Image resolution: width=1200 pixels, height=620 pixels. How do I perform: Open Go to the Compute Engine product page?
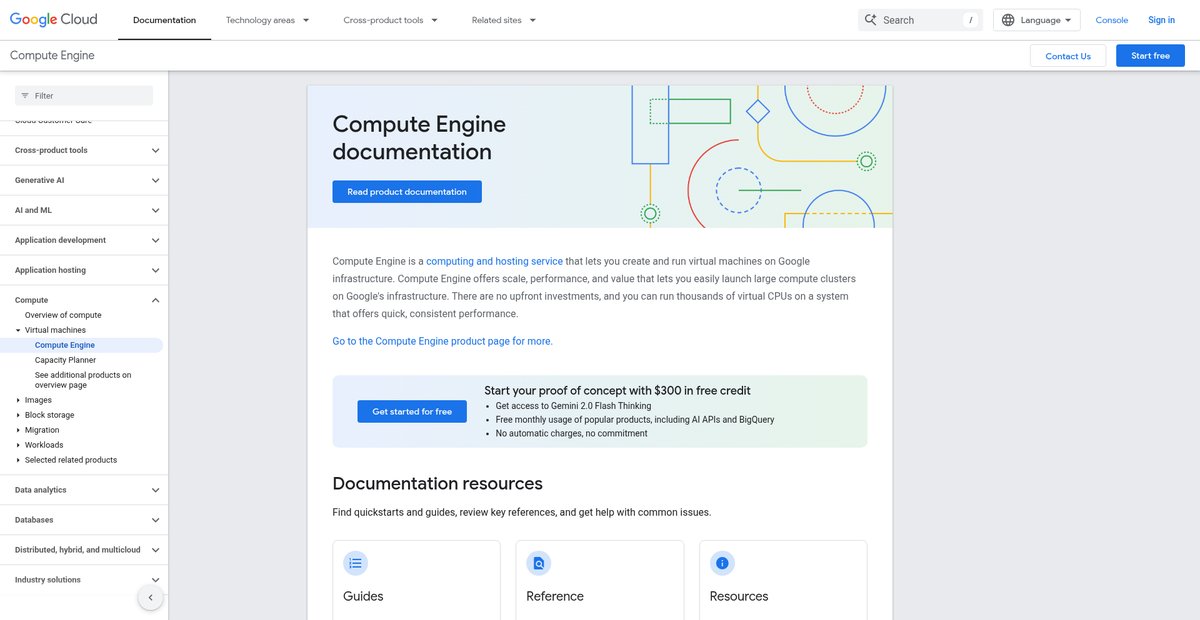click(442, 341)
